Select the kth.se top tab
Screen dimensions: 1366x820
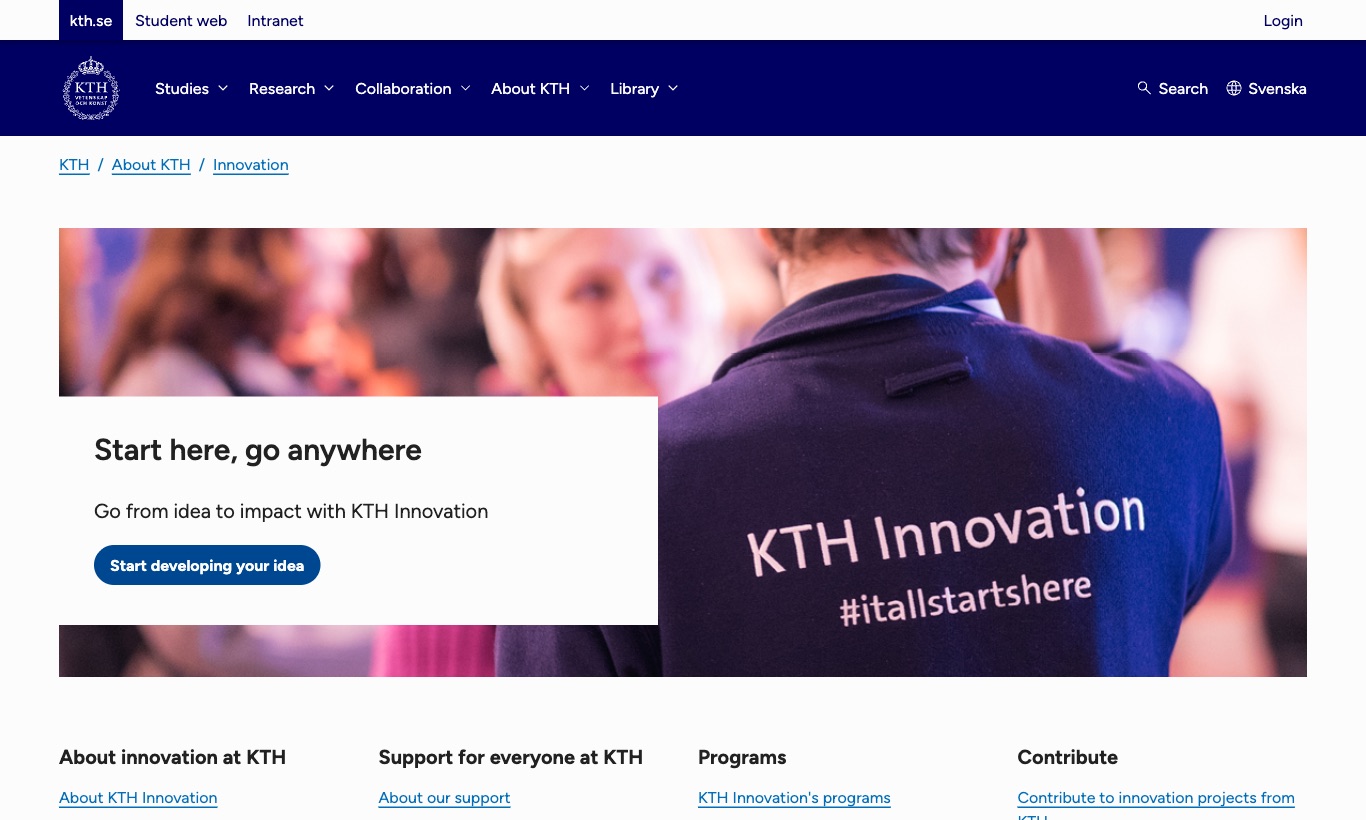tap(91, 20)
